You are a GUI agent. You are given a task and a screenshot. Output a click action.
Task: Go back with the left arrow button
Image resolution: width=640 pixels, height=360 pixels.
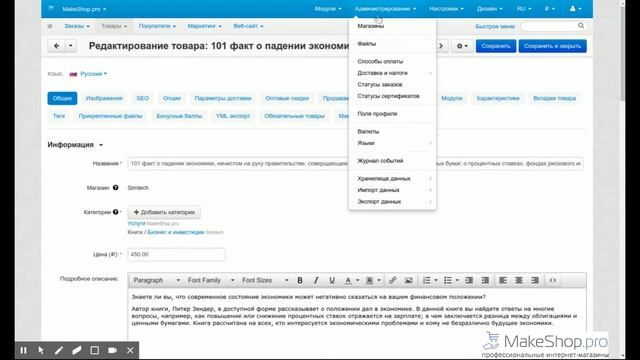point(57,46)
